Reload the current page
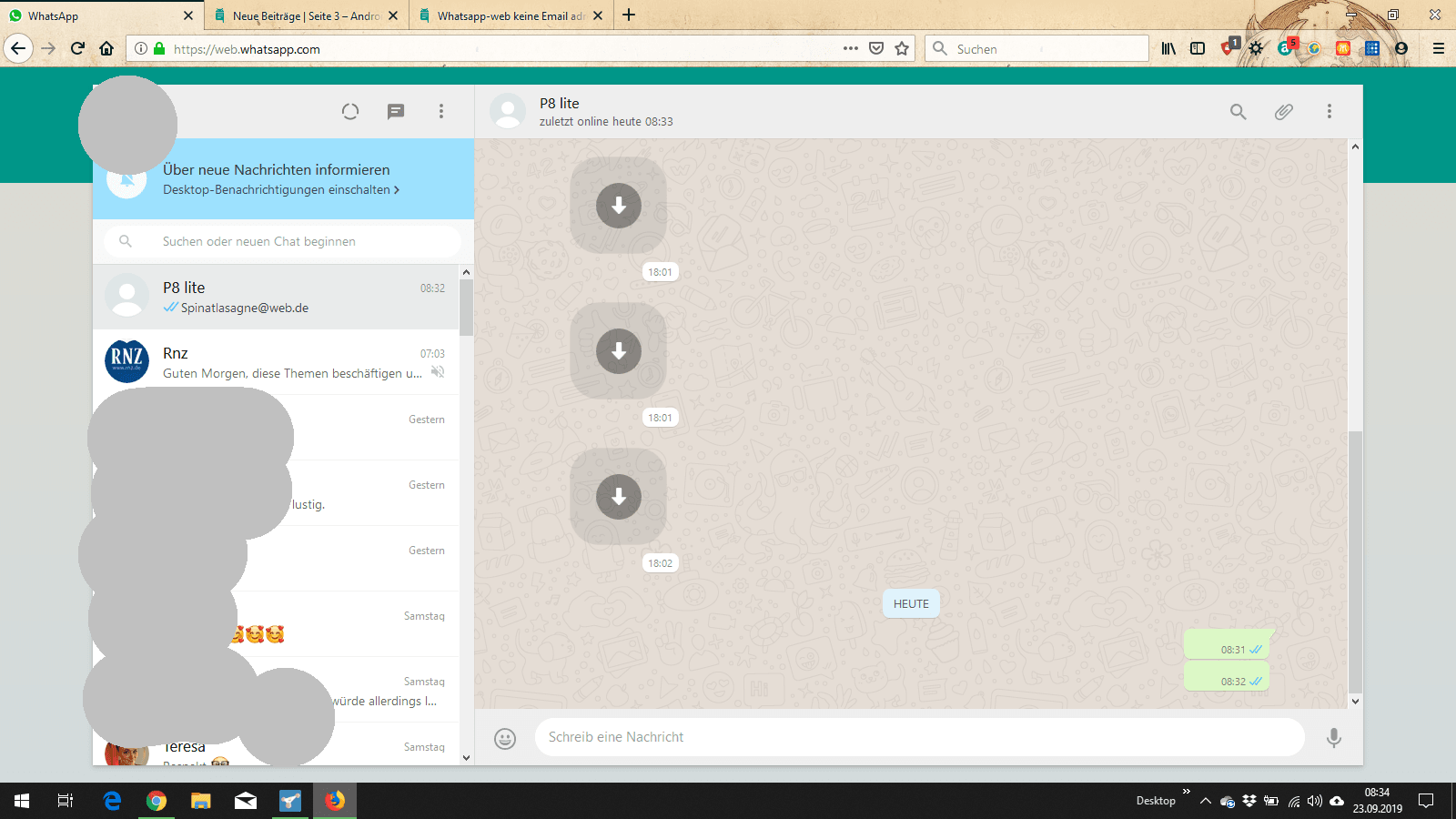 click(x=77, y=48)
